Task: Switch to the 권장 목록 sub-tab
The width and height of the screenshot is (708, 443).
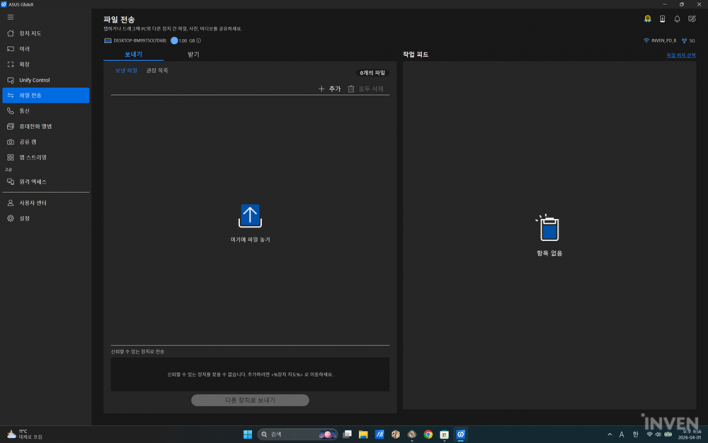Action: click(x=157, y=71)
